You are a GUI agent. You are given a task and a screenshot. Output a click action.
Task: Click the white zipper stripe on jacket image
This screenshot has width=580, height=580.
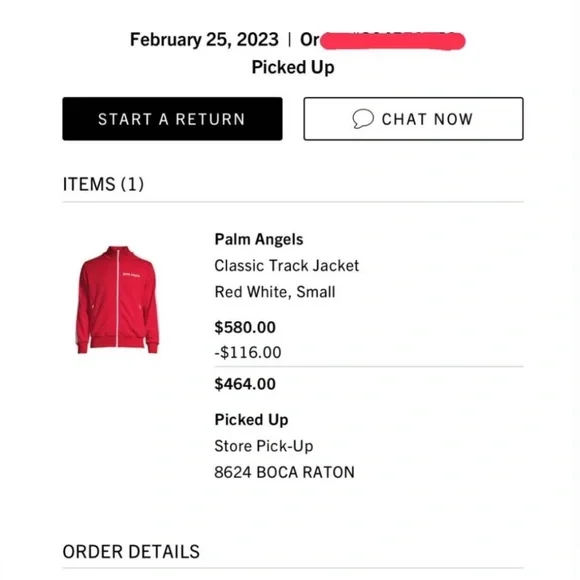[x=118, y=298]
